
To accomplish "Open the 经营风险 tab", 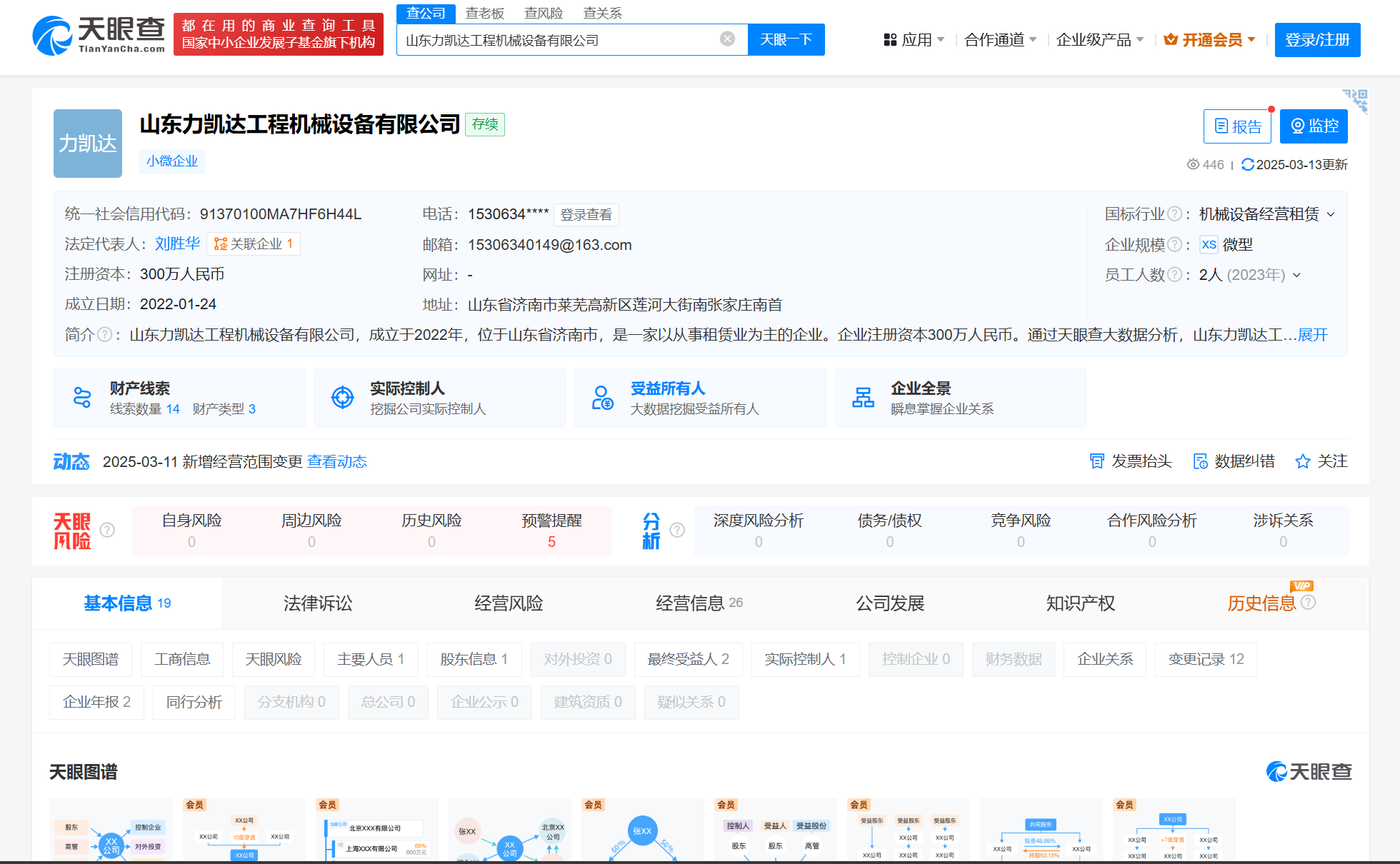I will [x=509, y=603].
